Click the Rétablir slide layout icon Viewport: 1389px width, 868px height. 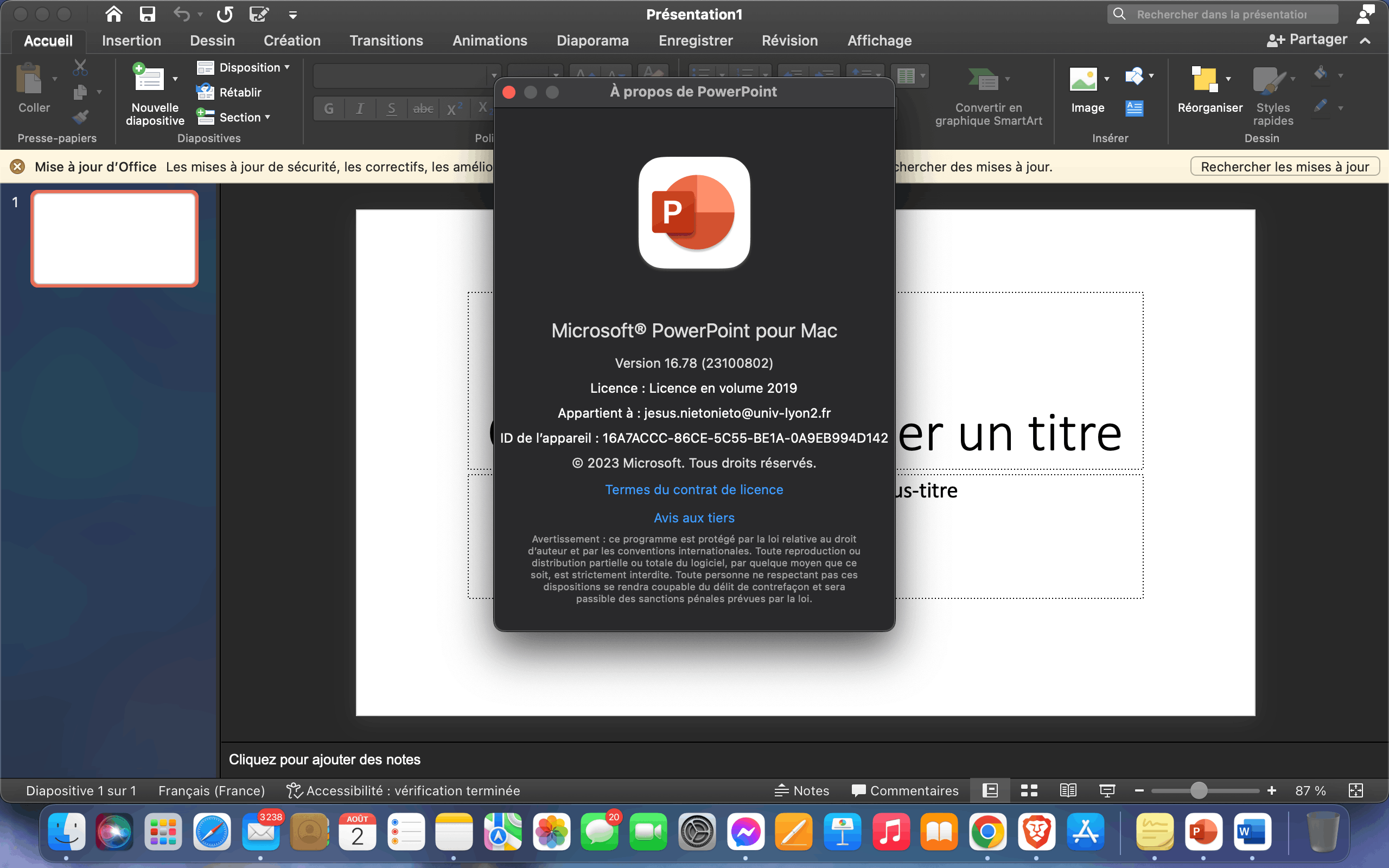[205, 92]
